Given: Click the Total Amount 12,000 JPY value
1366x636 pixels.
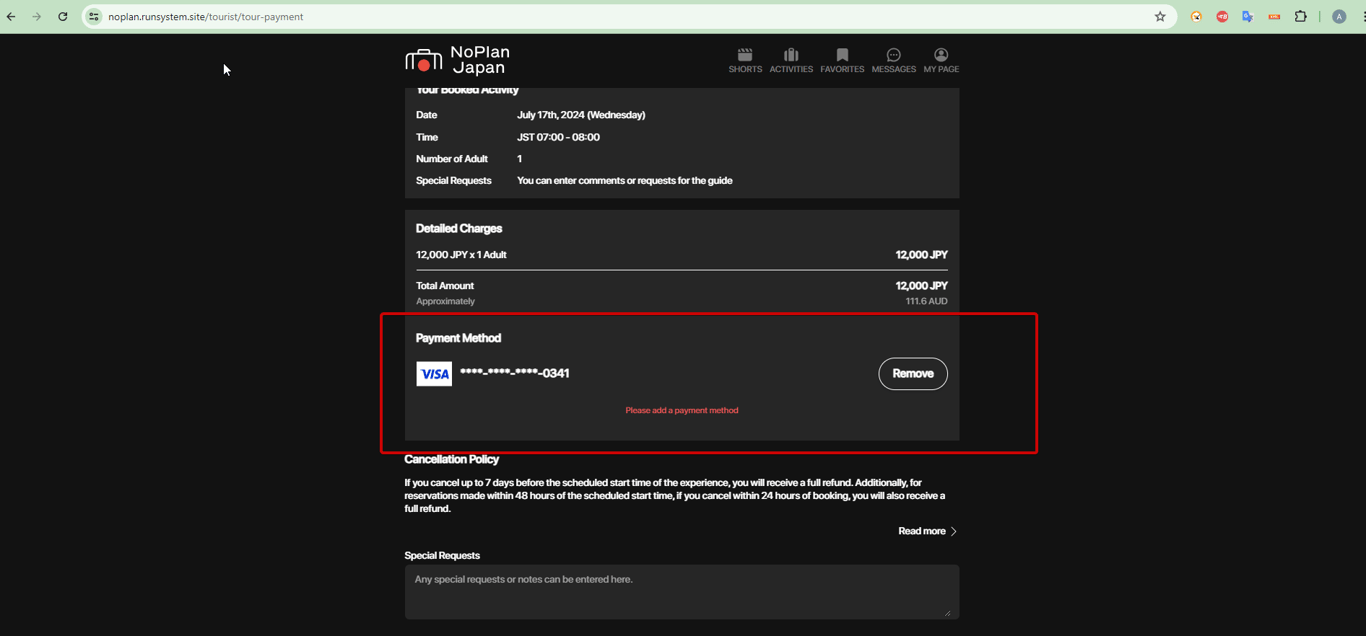Looking at the screenshot, I should [922, 286].
